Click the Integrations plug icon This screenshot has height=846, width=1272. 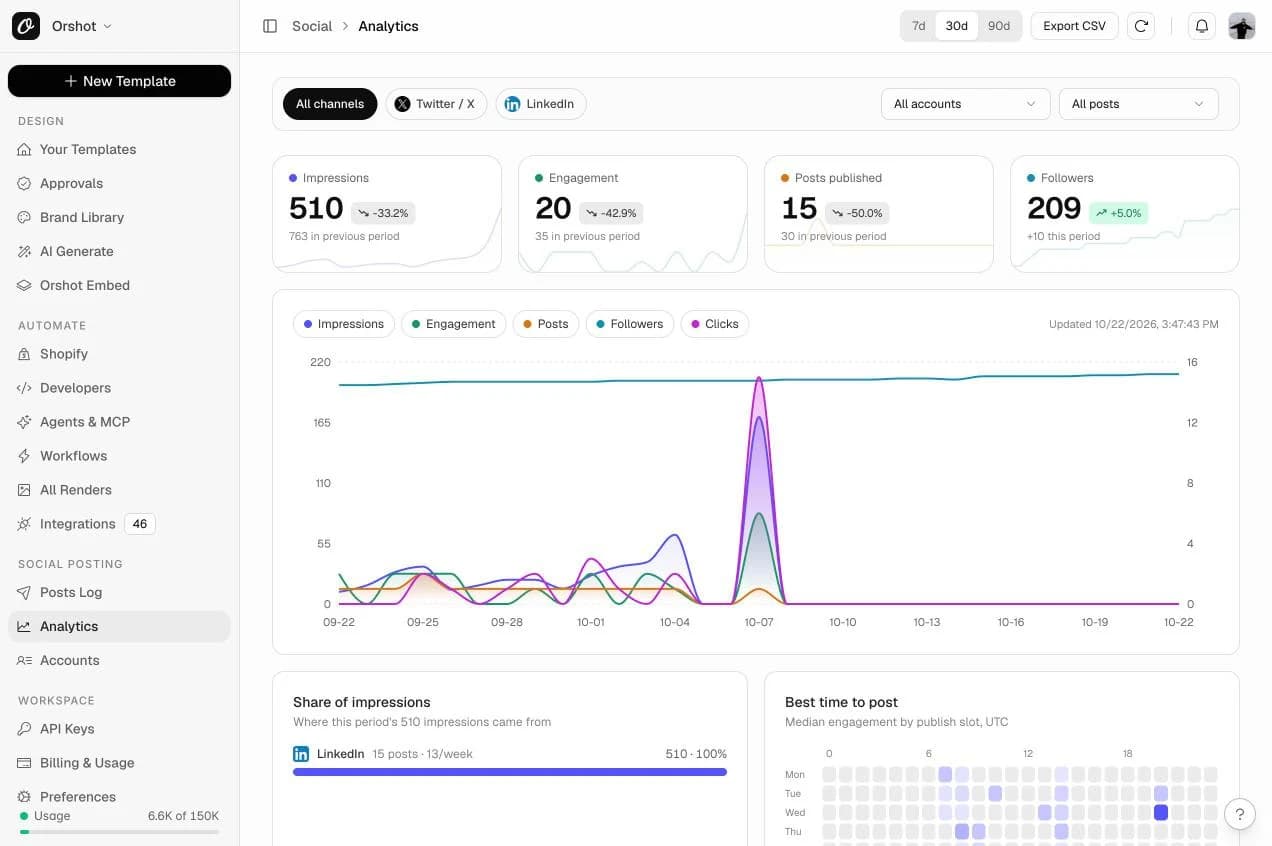25,524
